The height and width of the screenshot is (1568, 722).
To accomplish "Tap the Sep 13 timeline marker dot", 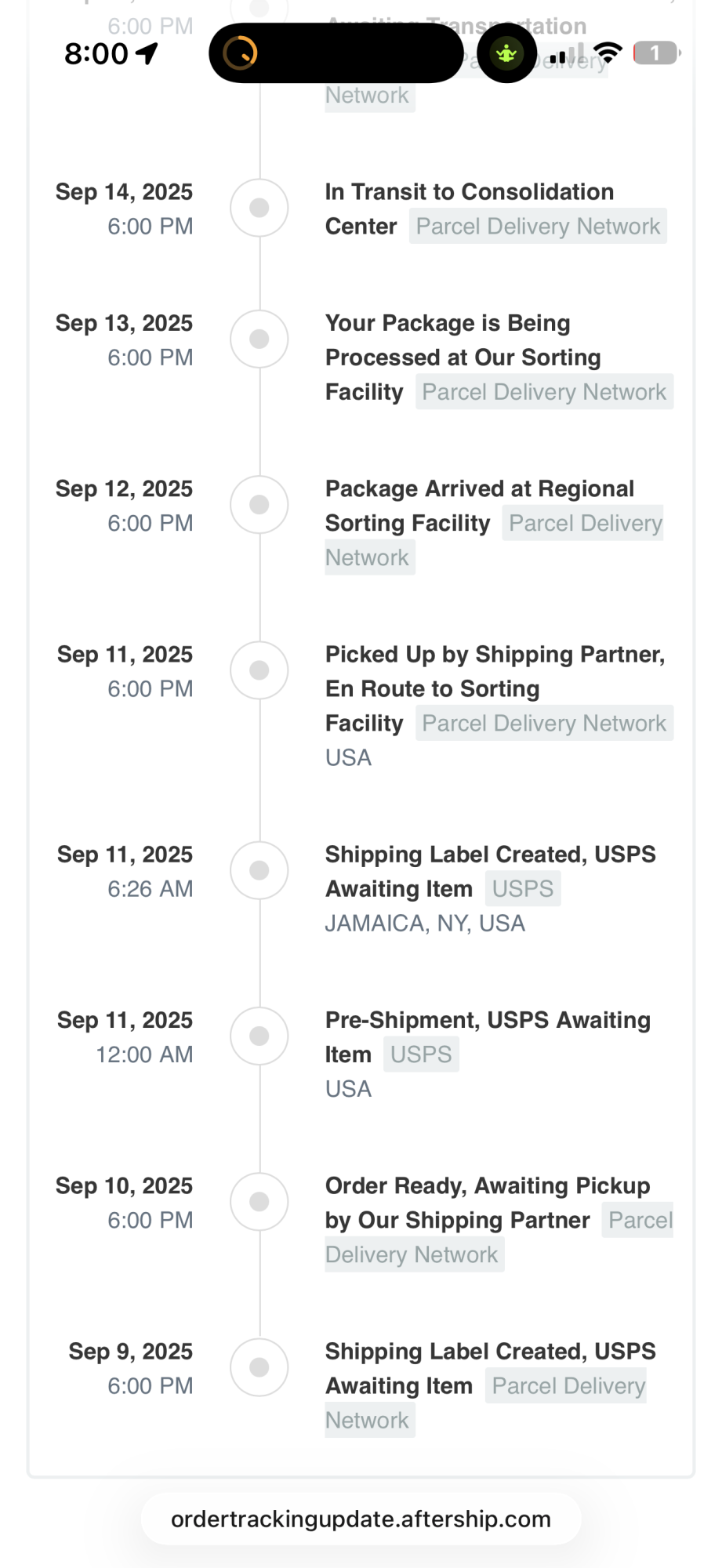I will point(259,339).
